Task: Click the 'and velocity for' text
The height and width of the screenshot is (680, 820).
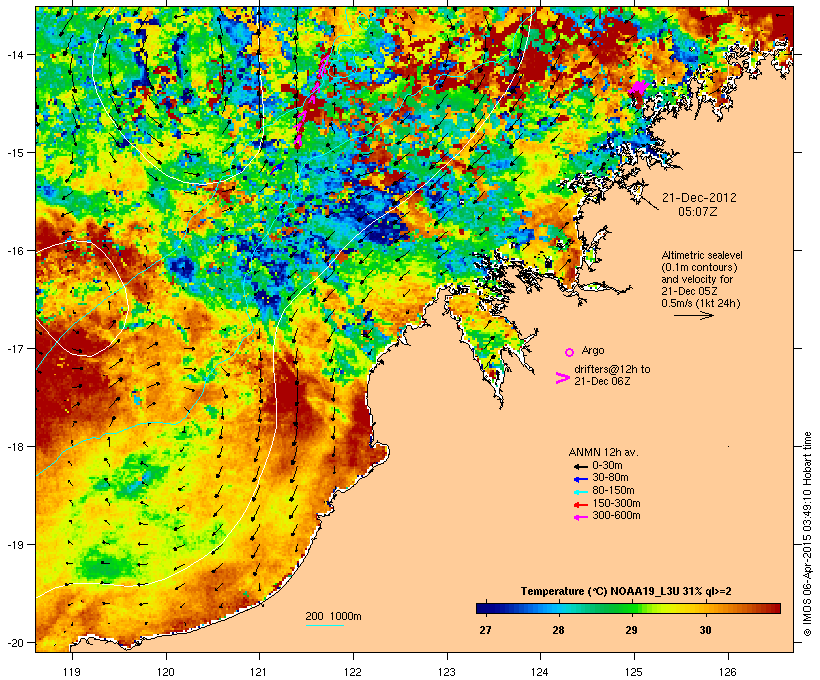Action: tap(697, 279)
